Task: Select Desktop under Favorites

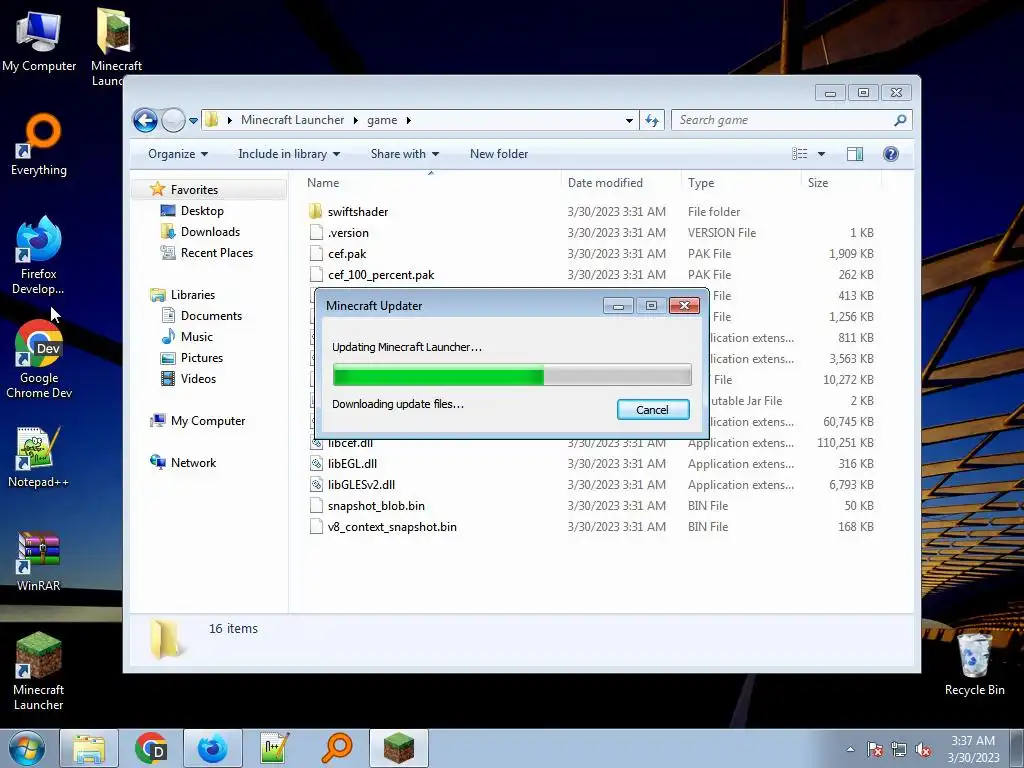Action: [x=202, y=211]
